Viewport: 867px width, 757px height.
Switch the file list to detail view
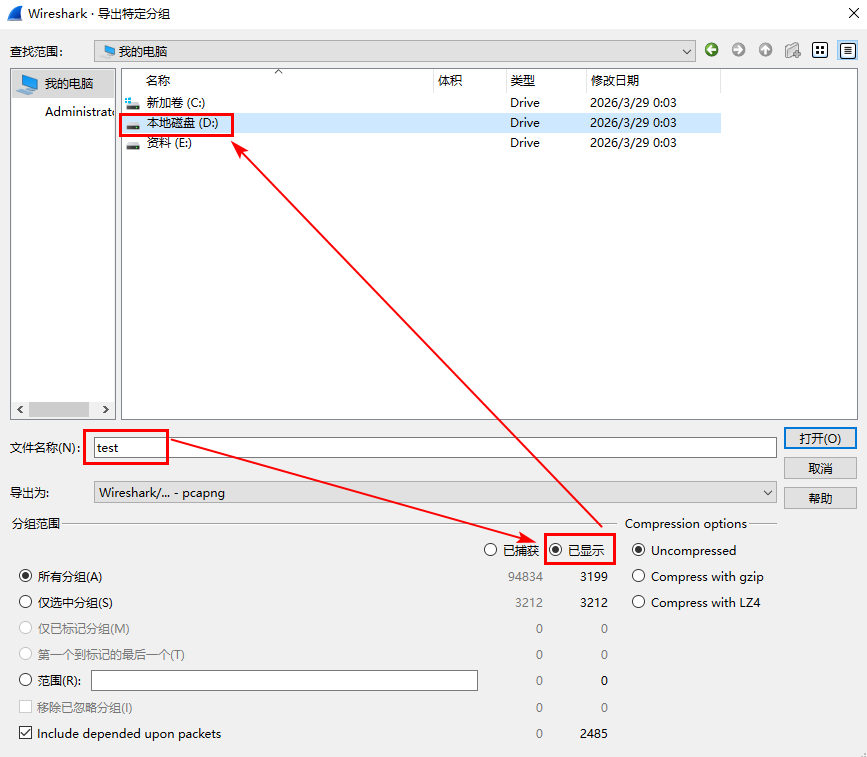[847, 50]
